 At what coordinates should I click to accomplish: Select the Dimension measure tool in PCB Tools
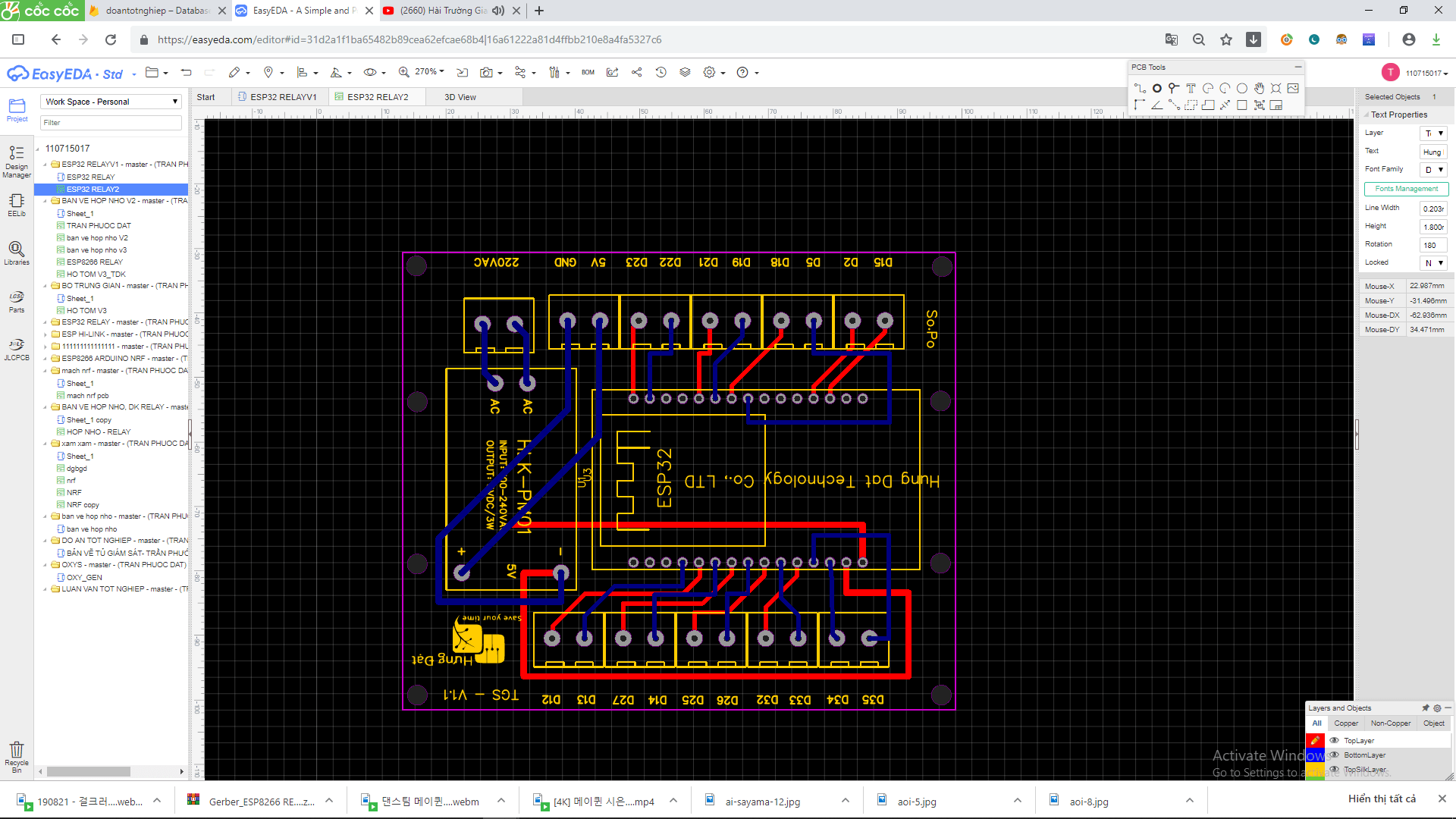click(1225, 105)
